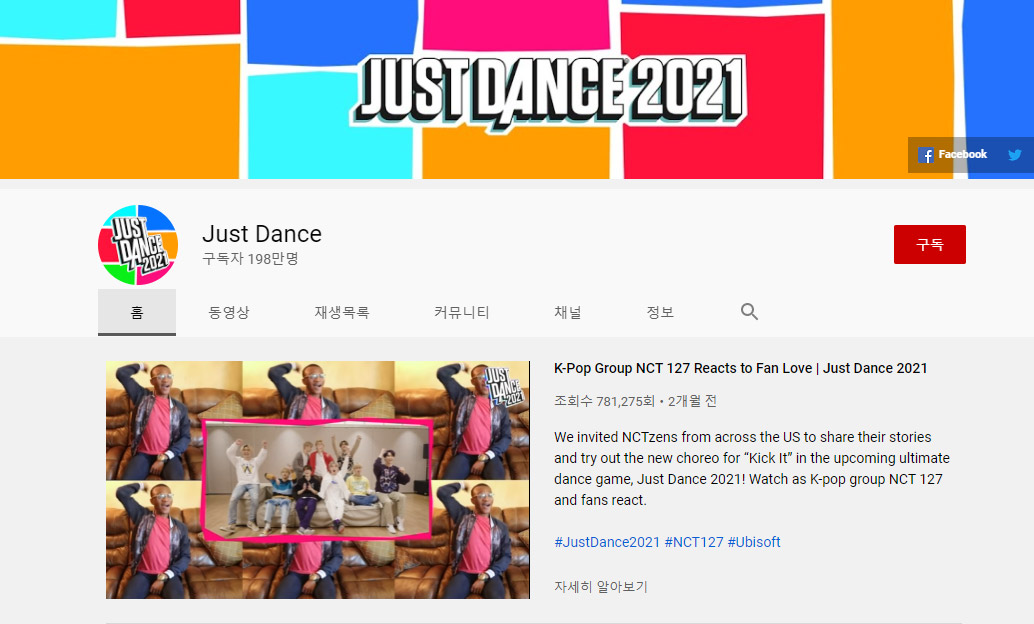Open the 채널 tab
1034x624 pixels.
568,312
